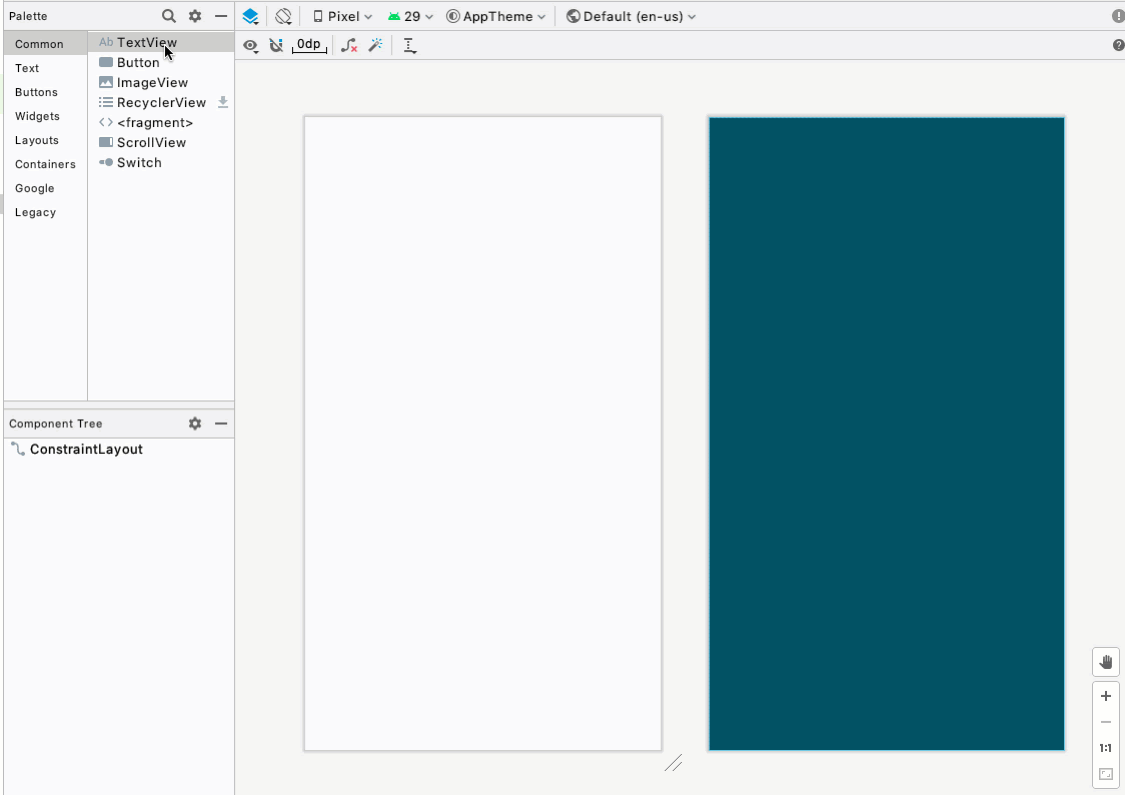
Task: Open Palette settings gear
Action: click(x=195, y=16)
